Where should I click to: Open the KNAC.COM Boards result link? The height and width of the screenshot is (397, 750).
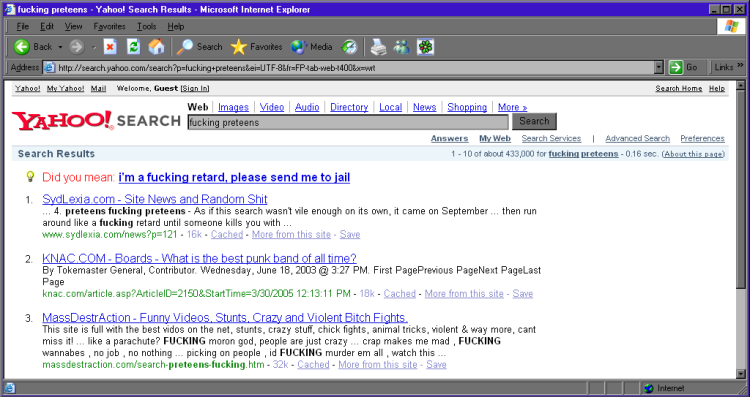pyautogui.click(x=199, y=258)
